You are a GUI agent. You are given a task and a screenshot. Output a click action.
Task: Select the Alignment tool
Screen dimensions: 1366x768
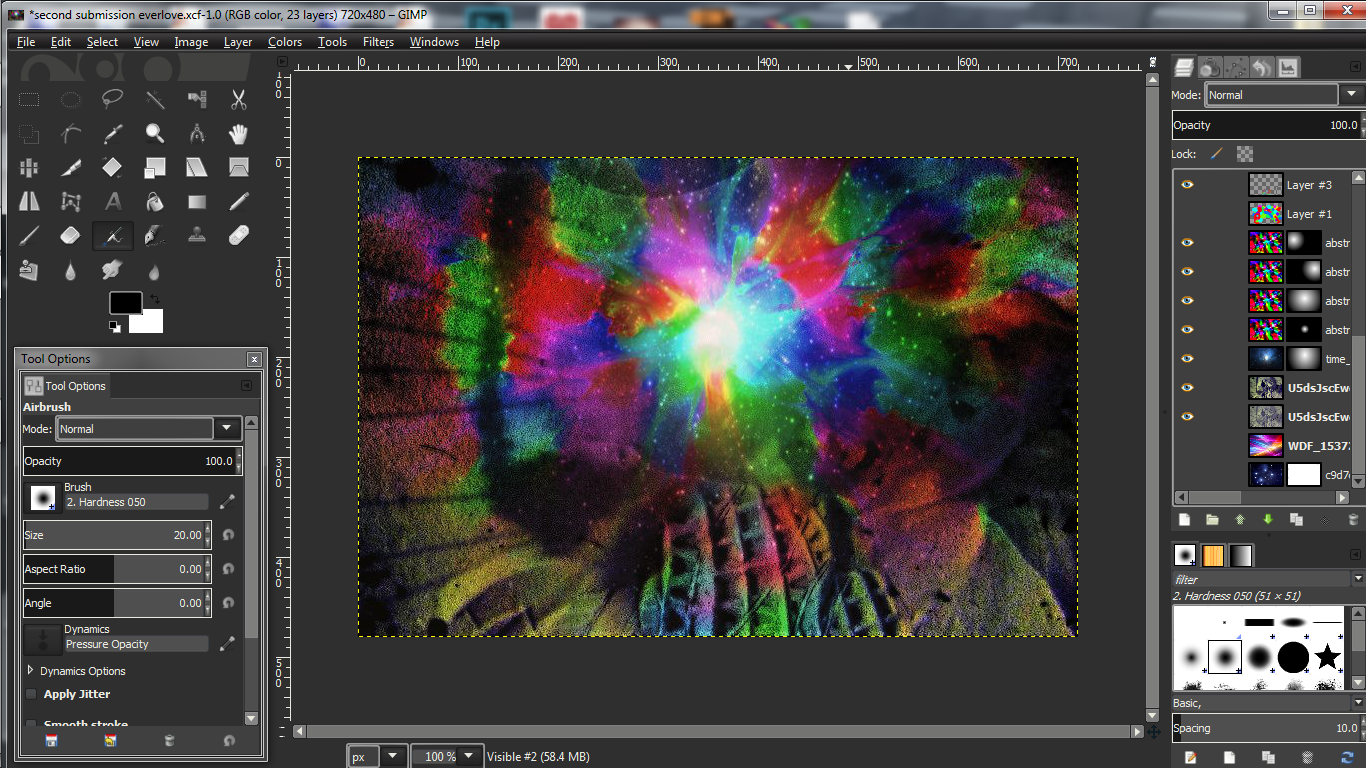[x=29, y=167]
